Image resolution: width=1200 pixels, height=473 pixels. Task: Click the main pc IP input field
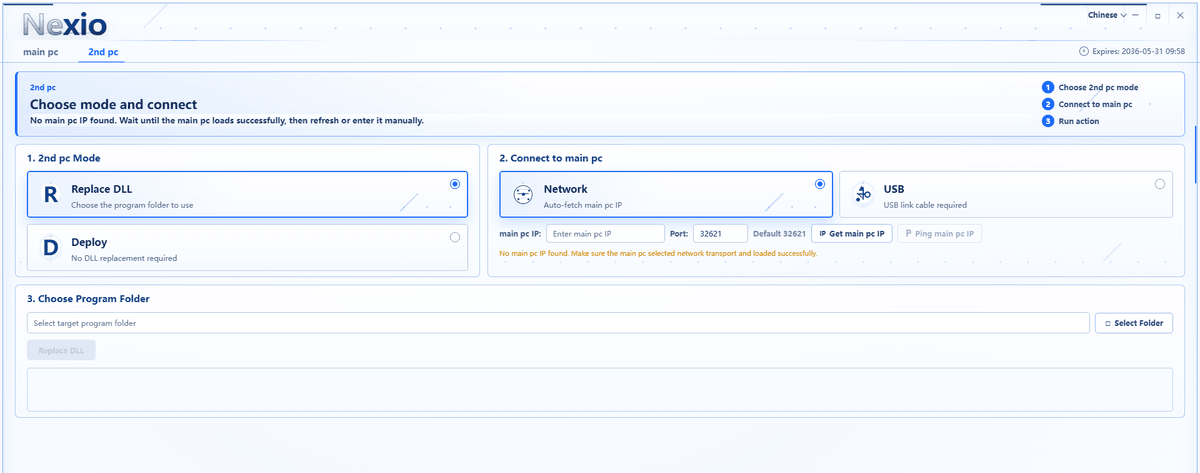click(x=605, y=233)
